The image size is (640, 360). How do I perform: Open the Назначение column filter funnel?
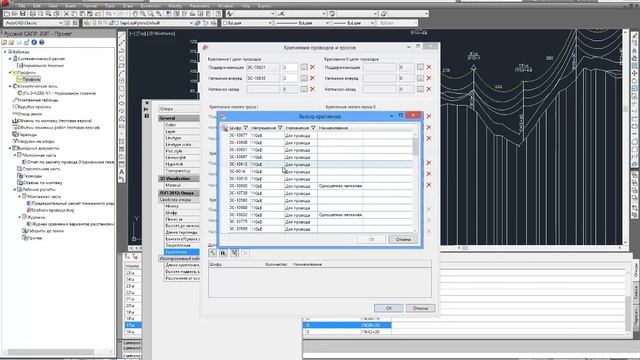pos(313,128)
